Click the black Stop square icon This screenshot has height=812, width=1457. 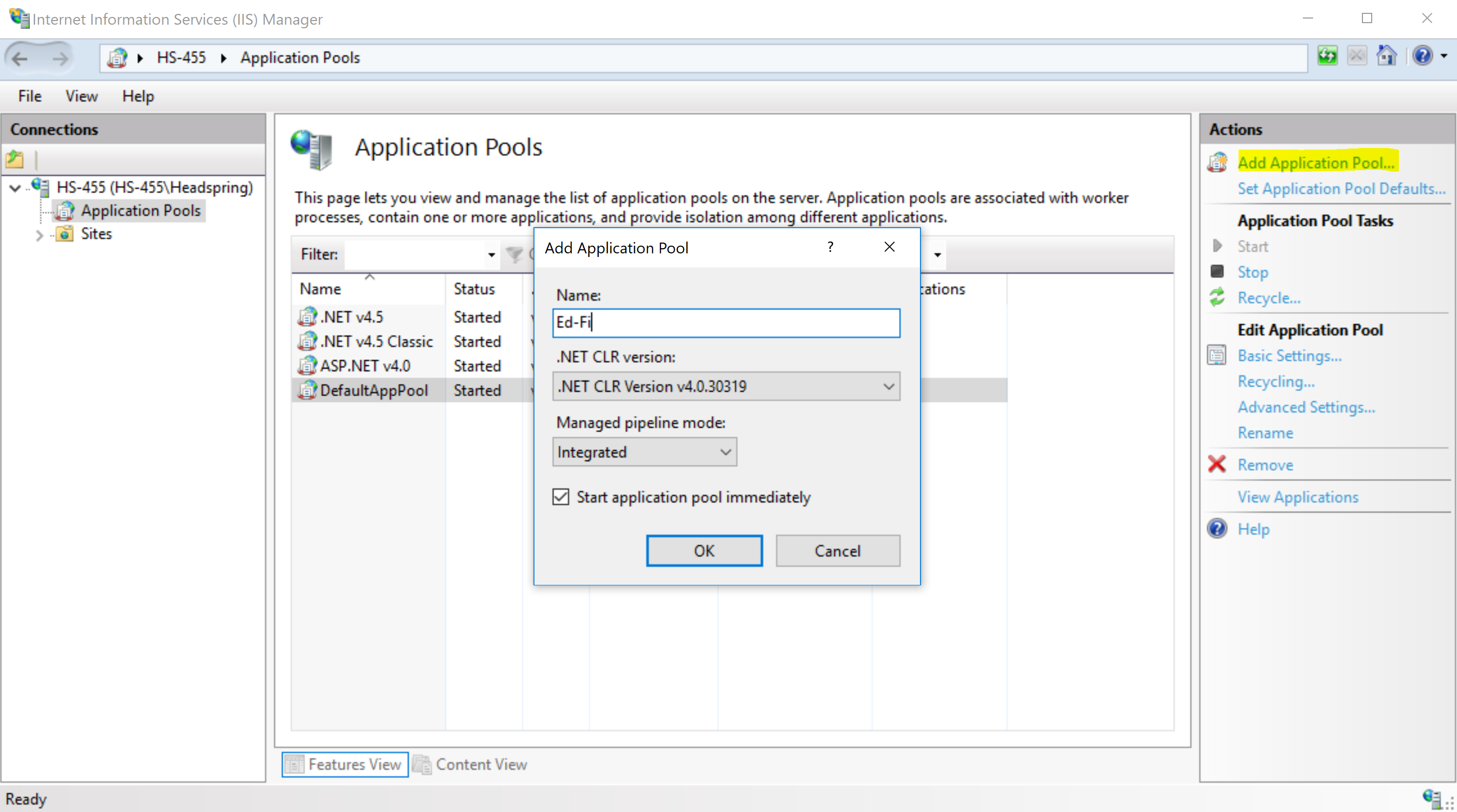click(1217, 271)
